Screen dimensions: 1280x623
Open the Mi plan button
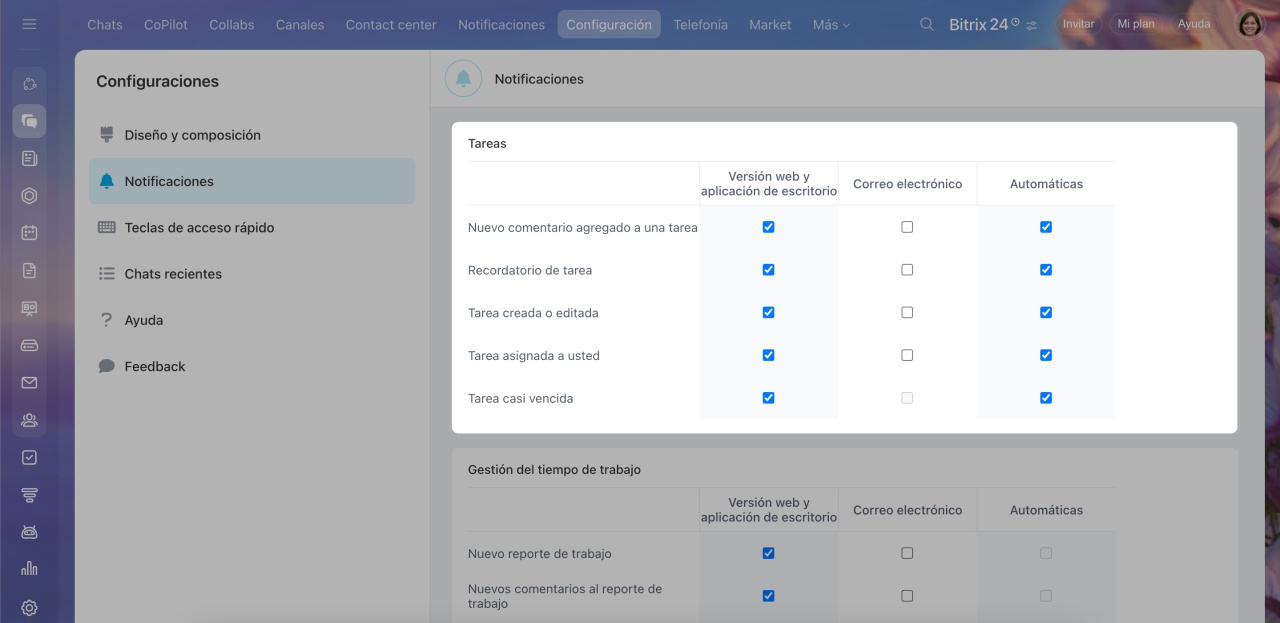coord(1137,24)
